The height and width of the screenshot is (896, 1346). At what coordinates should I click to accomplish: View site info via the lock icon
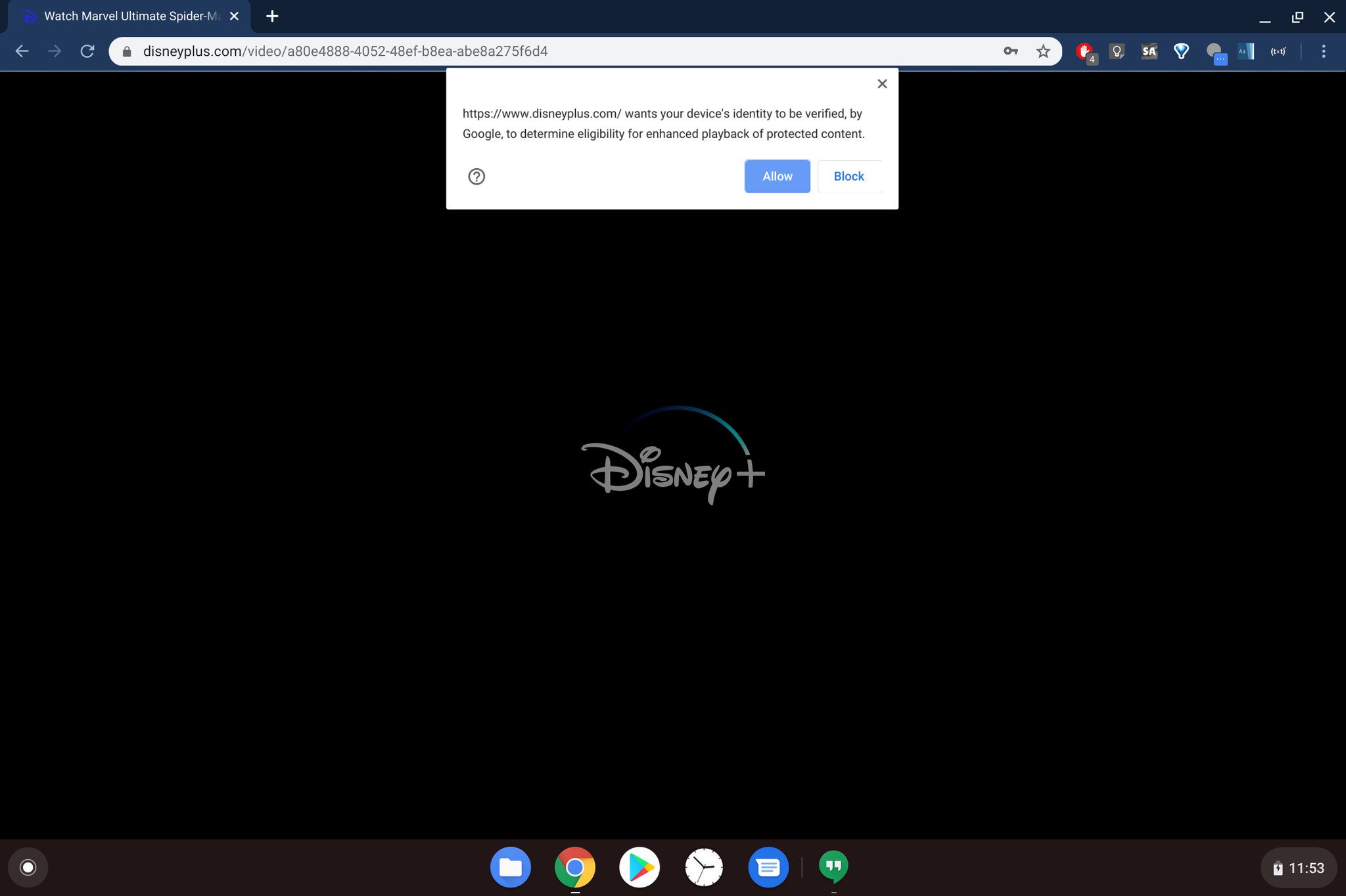tap(127, 51)
